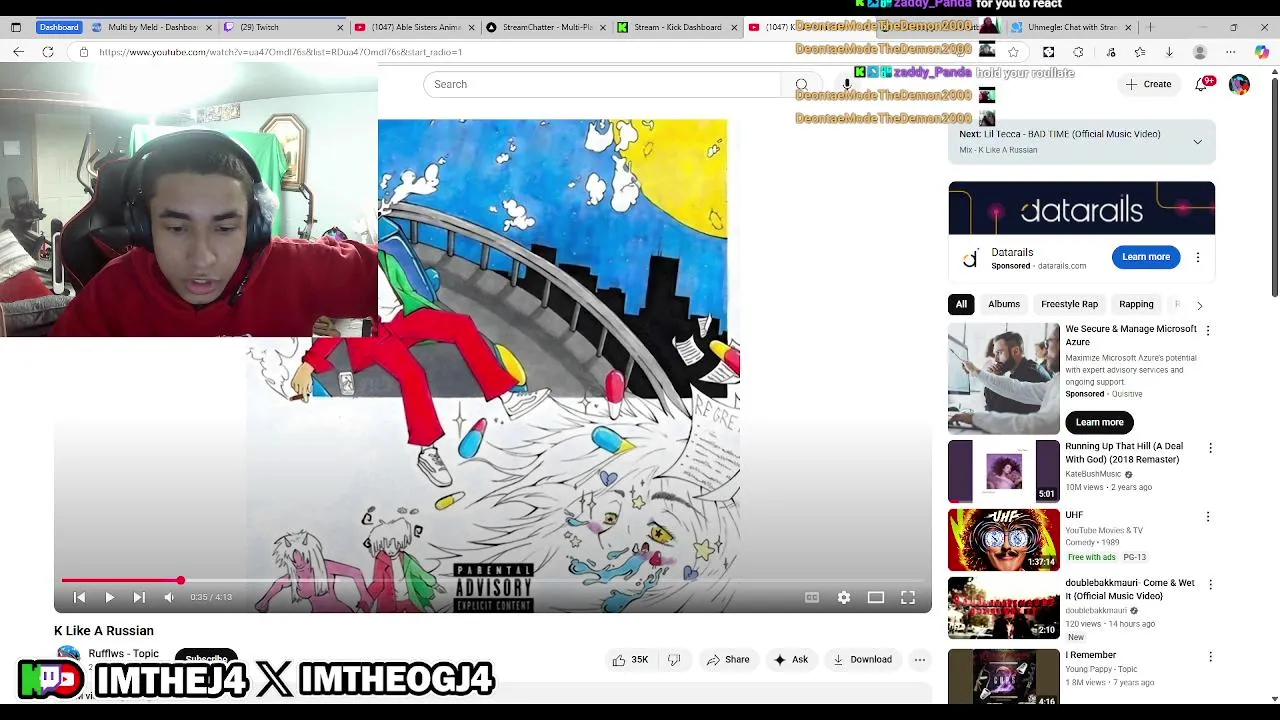Open the Datarails ad banner

point(1081,208)
